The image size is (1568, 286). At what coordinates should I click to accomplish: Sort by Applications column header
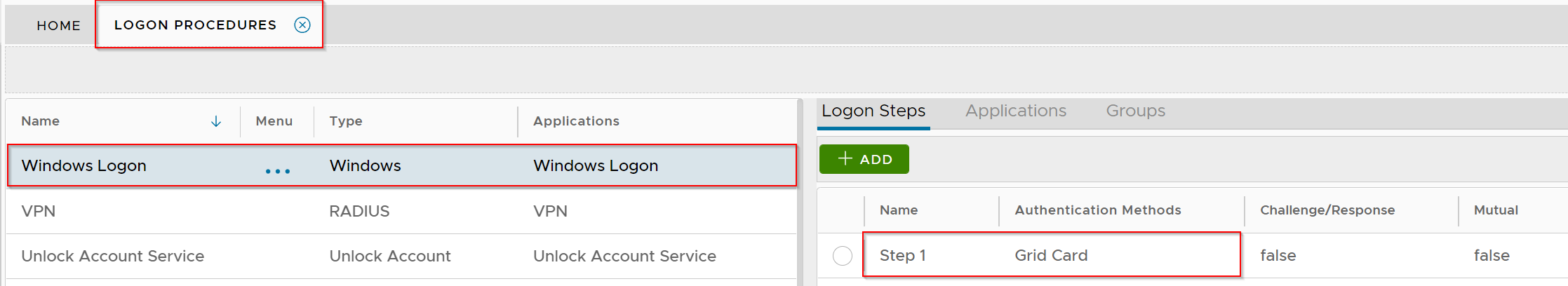[576, 121]
